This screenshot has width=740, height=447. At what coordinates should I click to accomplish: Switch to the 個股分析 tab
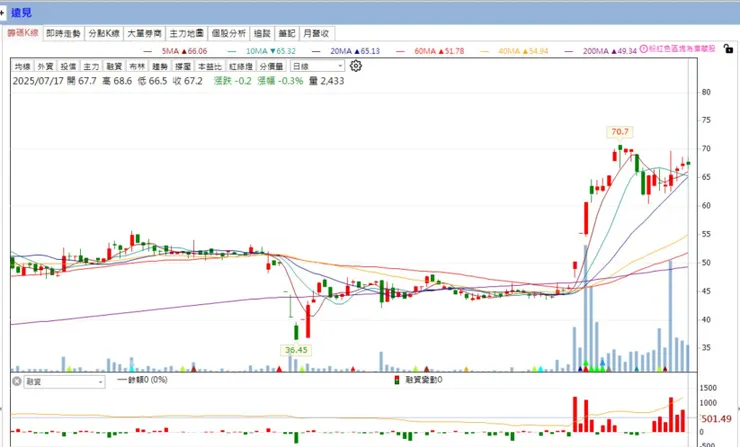[228, 33]
